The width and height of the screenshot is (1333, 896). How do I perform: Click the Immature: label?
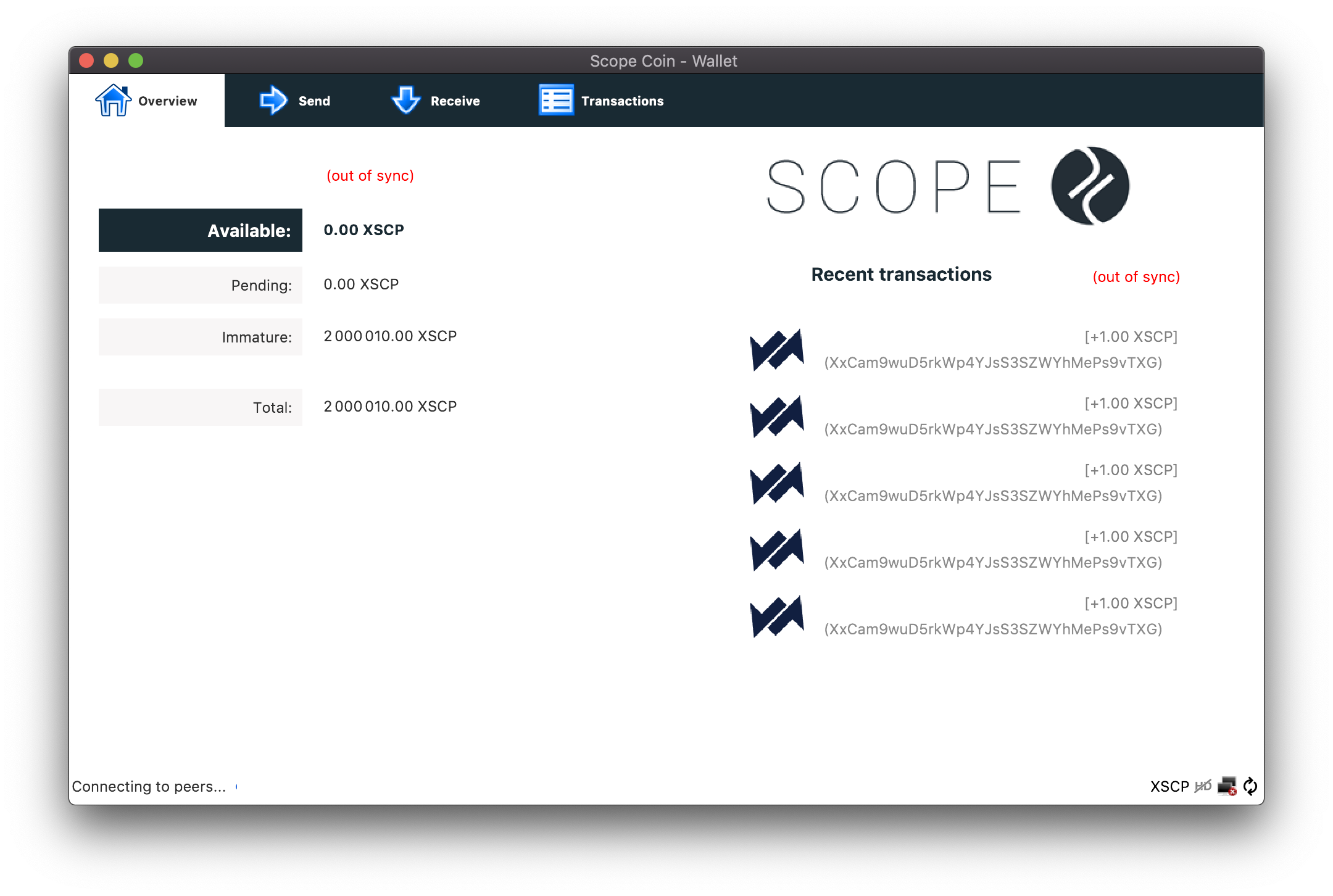tap(201, 337)
